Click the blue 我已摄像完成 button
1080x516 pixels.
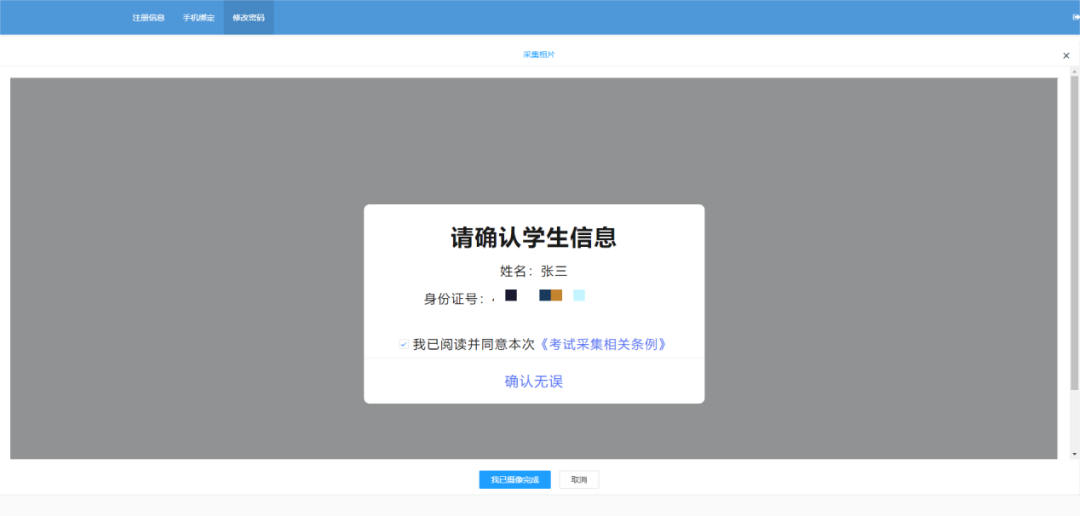pyautogui.click(x=514, y=480)
